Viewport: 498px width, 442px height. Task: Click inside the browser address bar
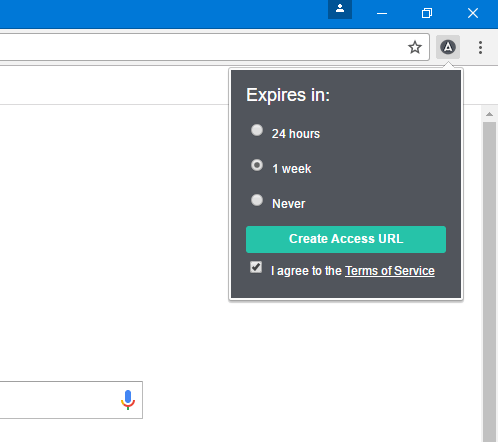coord(200,47)
